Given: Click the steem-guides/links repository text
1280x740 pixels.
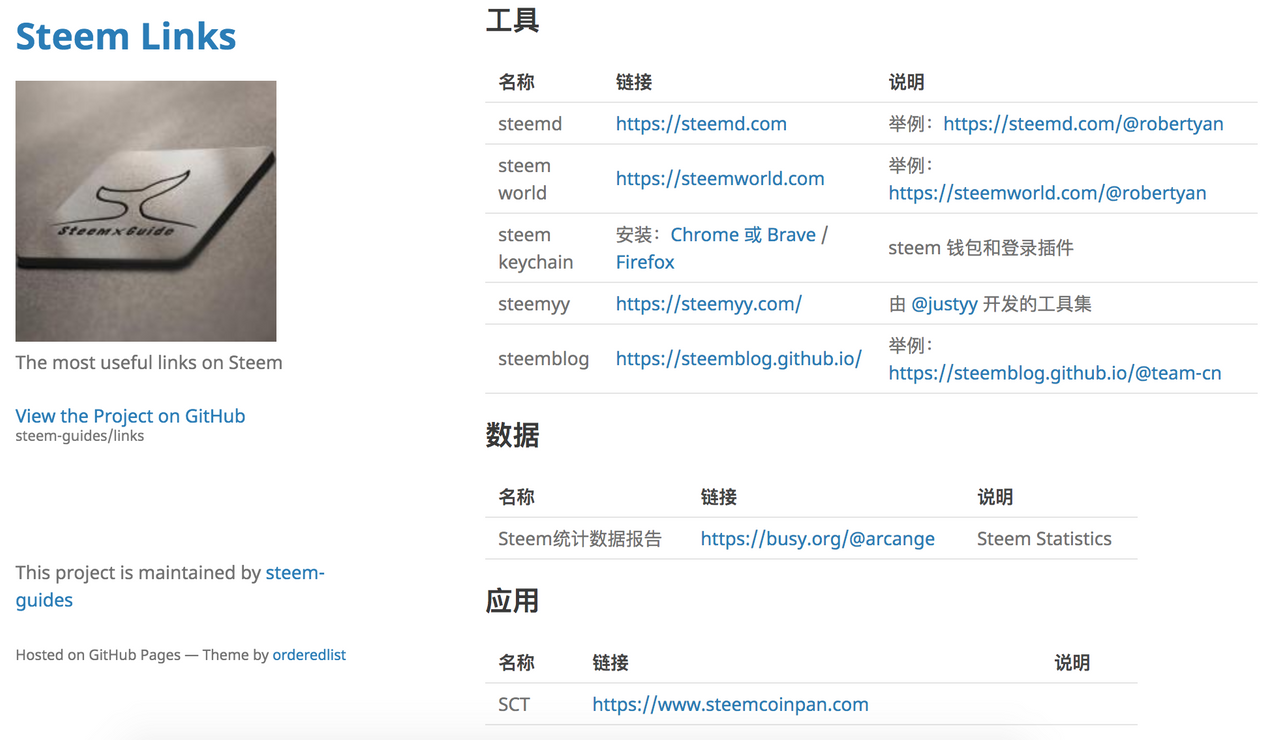Looking at the screenshot, I should (x=80, y=436).
